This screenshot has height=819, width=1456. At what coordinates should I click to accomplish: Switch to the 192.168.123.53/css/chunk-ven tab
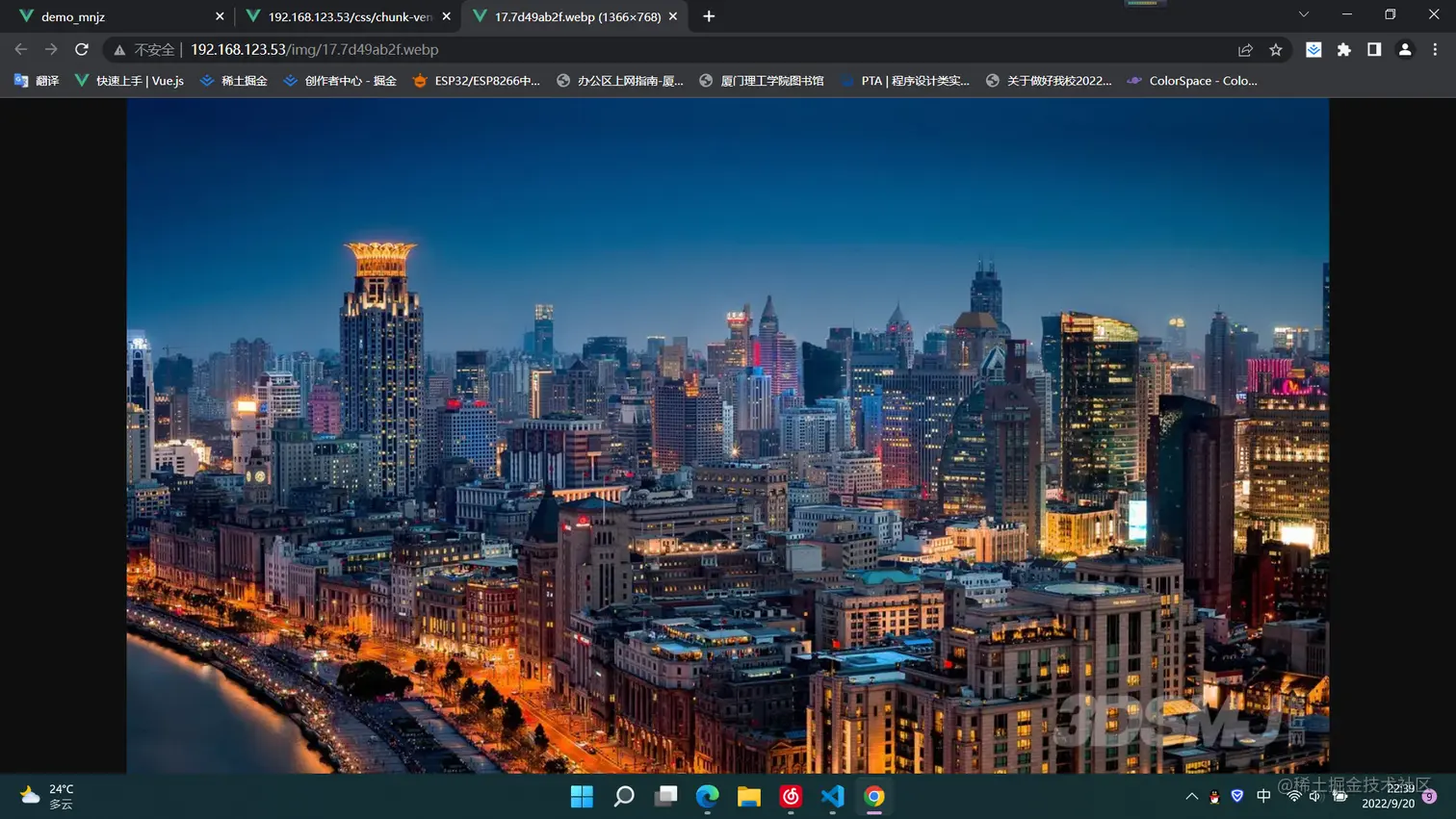(348, 16)
